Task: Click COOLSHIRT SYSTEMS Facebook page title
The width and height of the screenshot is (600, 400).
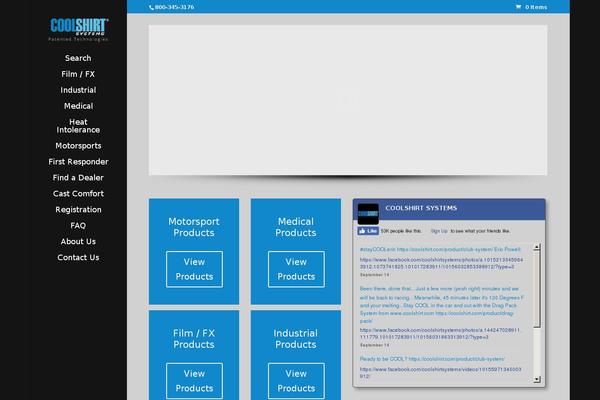Action: tap(421, 208)
